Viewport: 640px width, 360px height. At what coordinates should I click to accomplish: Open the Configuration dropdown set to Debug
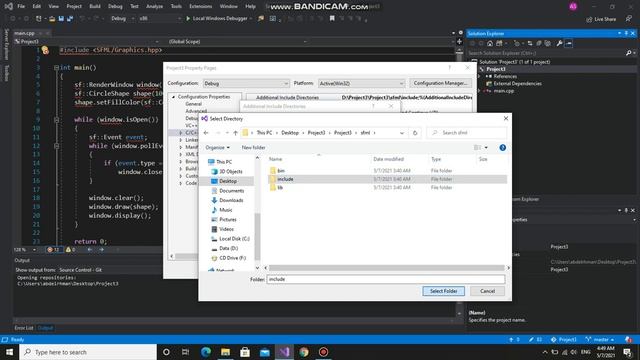point(246,83)
